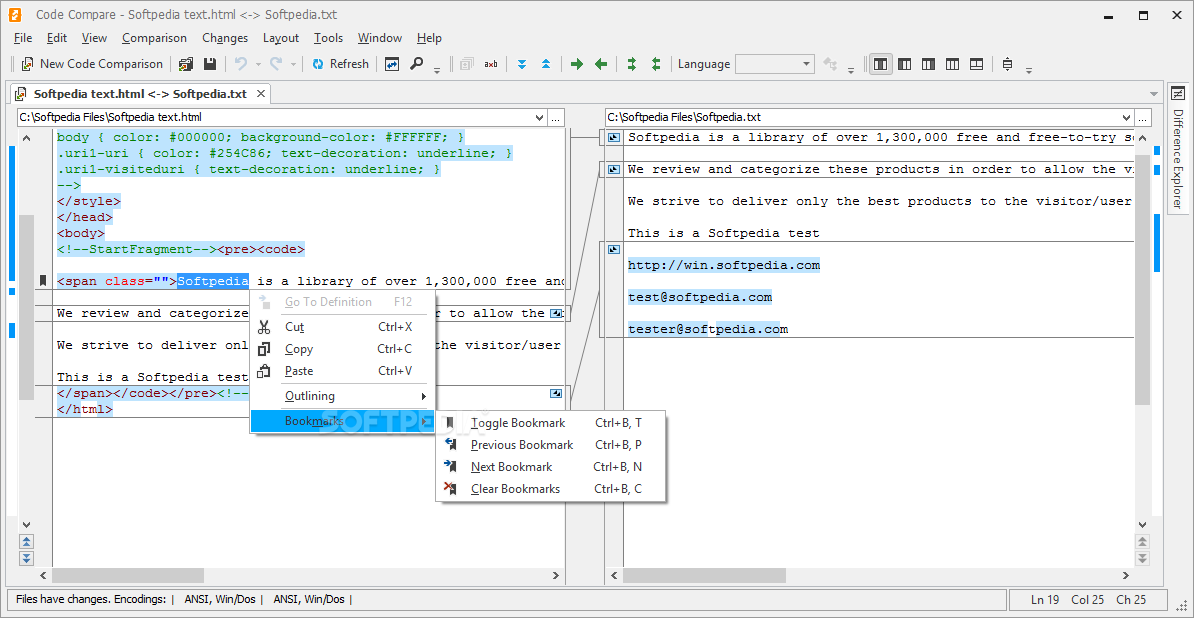Click left pane previous-change double-up button
This screenshot has height=618, width=1194.
point(27,542)
